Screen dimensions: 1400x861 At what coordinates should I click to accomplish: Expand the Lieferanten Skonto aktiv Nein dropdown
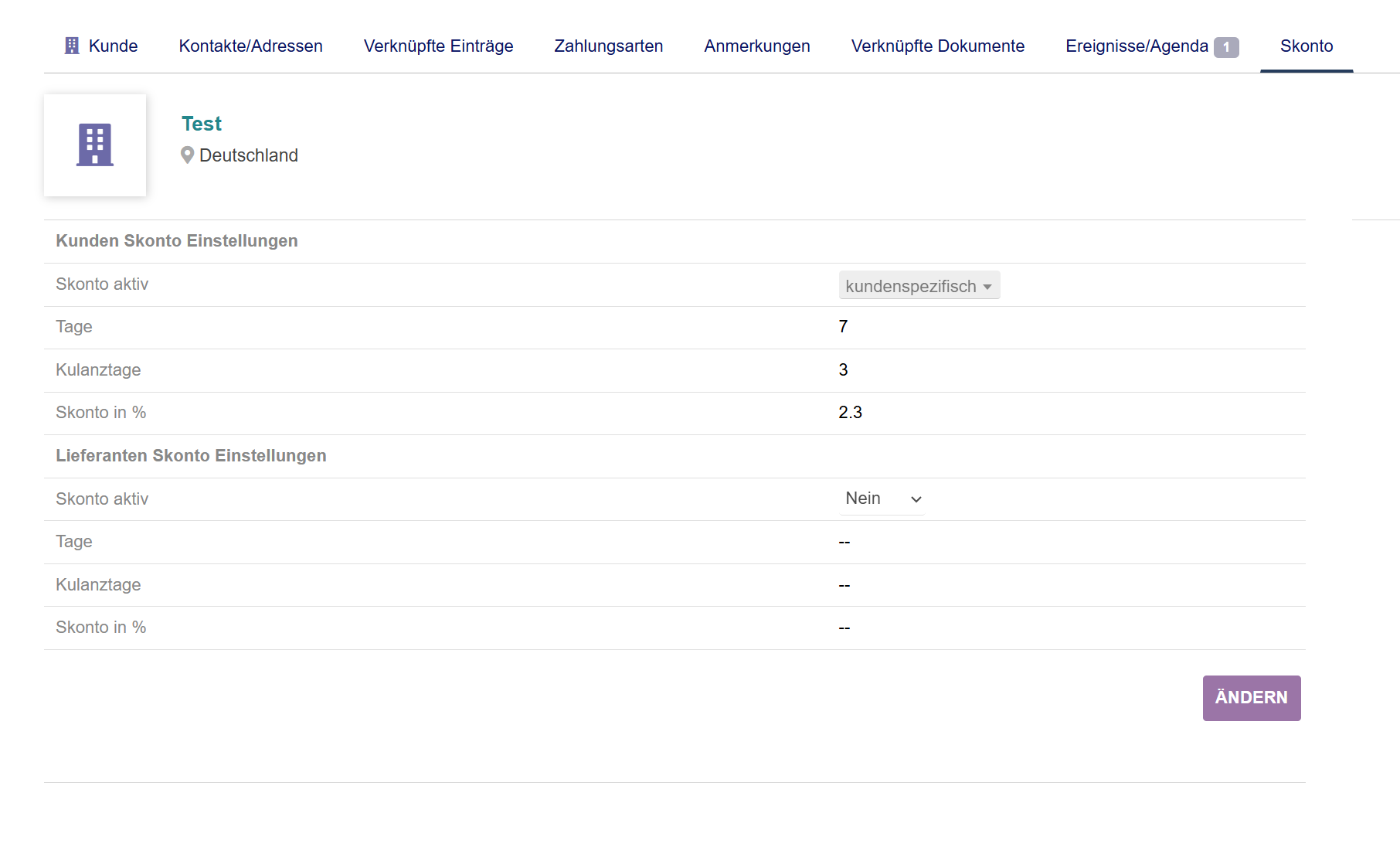pyautogui.click(x=881, y=499)
